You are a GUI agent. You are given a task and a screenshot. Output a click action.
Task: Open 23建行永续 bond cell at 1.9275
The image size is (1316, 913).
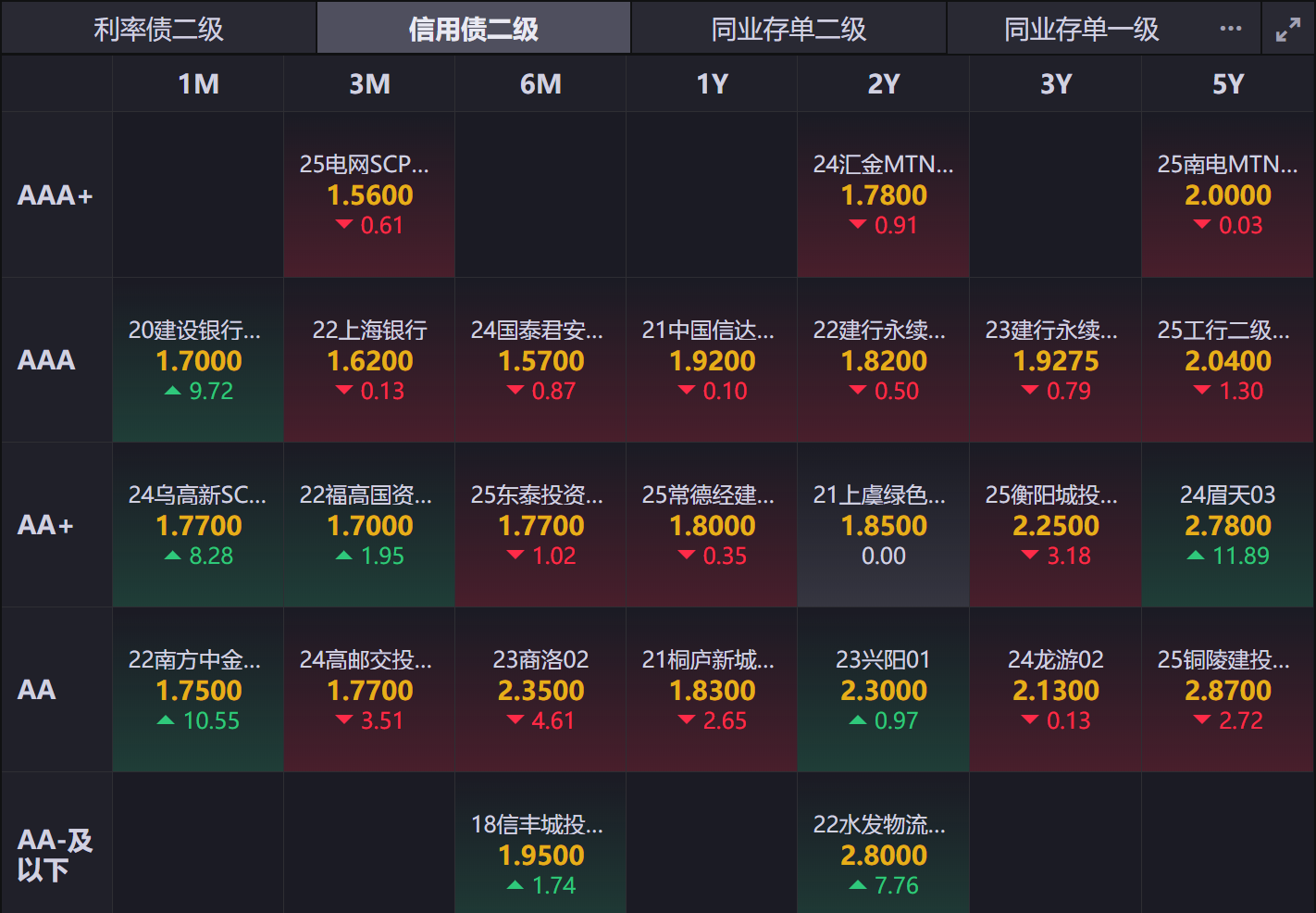tap(1055, 360)
